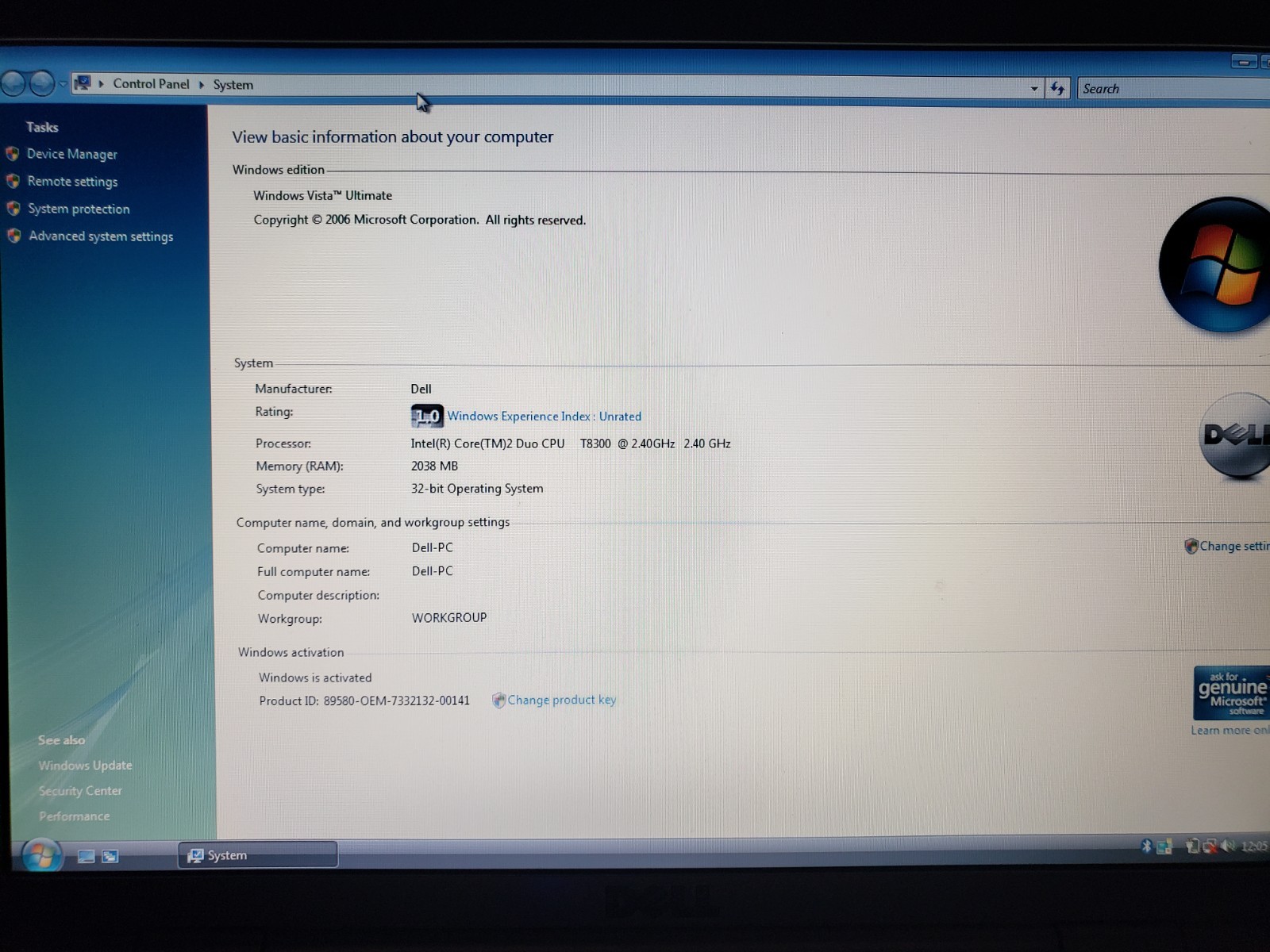Click the Refresh button beside address bar
Image resolution: width=1270 pixels, height=952 pixels.
tap(1057, 88)
